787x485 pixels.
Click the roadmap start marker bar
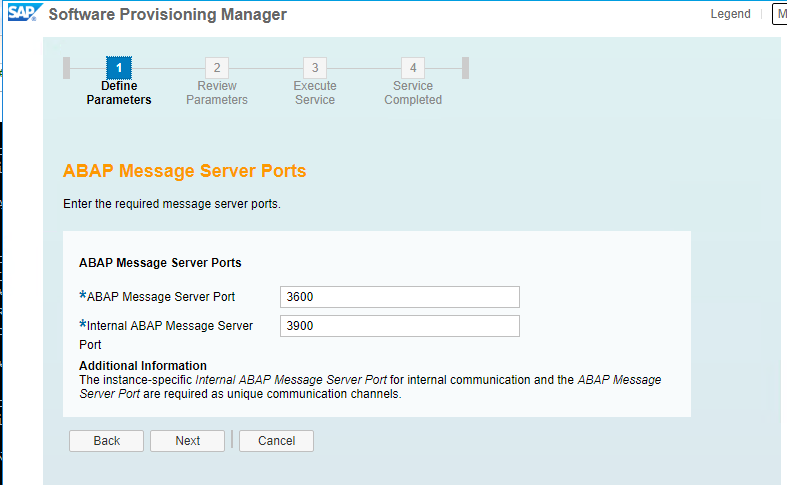[x=66, y=68]
